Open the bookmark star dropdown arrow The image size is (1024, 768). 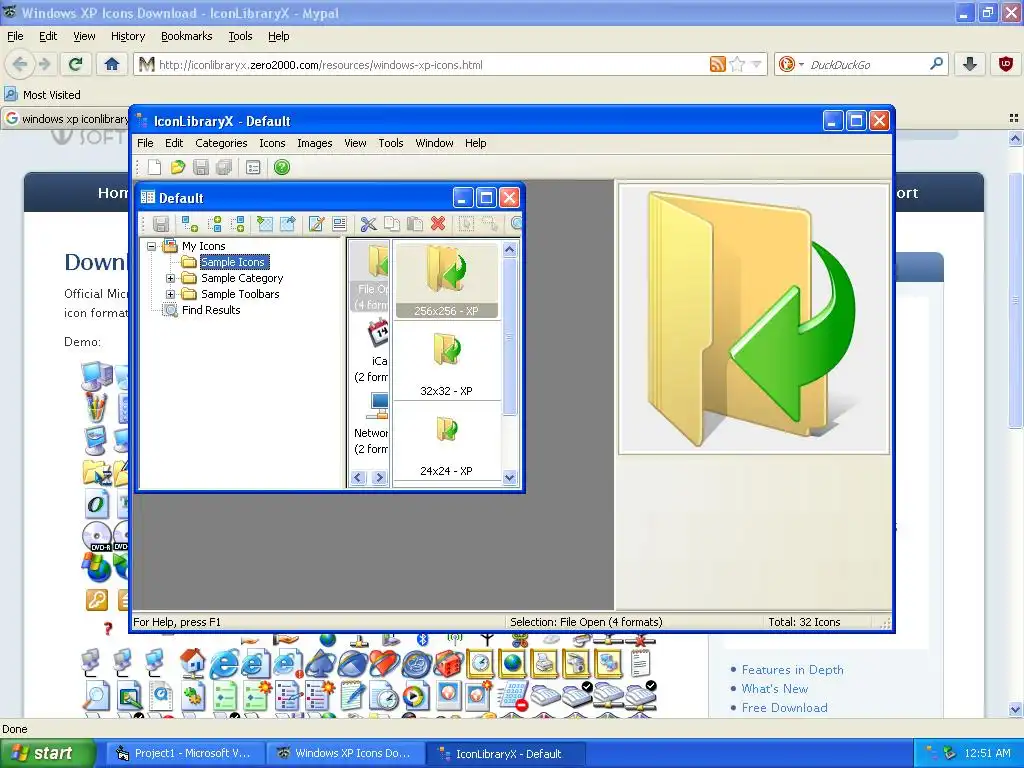pos(756,64)
